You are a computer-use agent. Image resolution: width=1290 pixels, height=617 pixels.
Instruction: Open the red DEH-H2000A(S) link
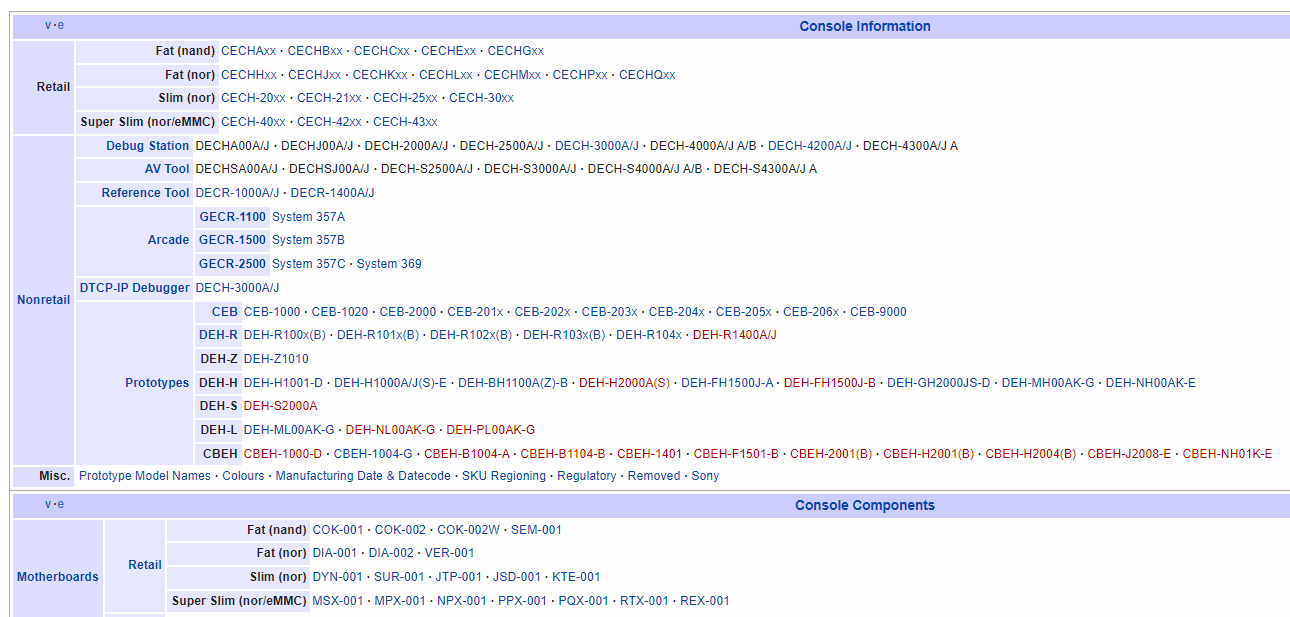click(x=625, y=383)
